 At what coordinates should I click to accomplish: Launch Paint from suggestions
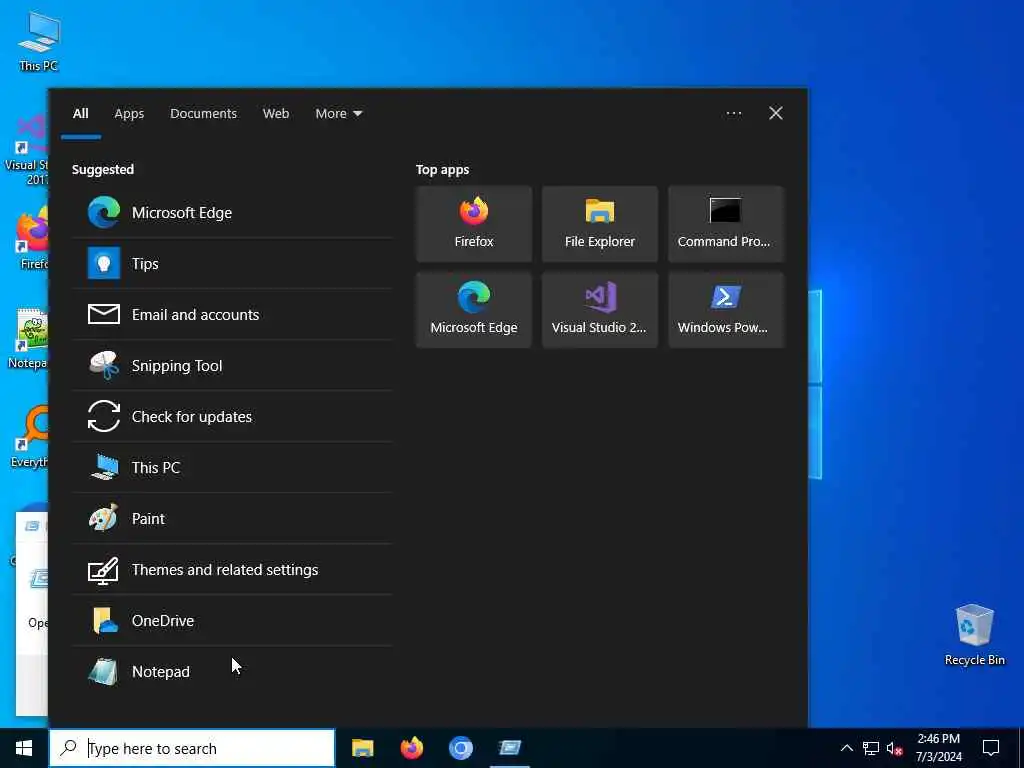click(232, 519)
